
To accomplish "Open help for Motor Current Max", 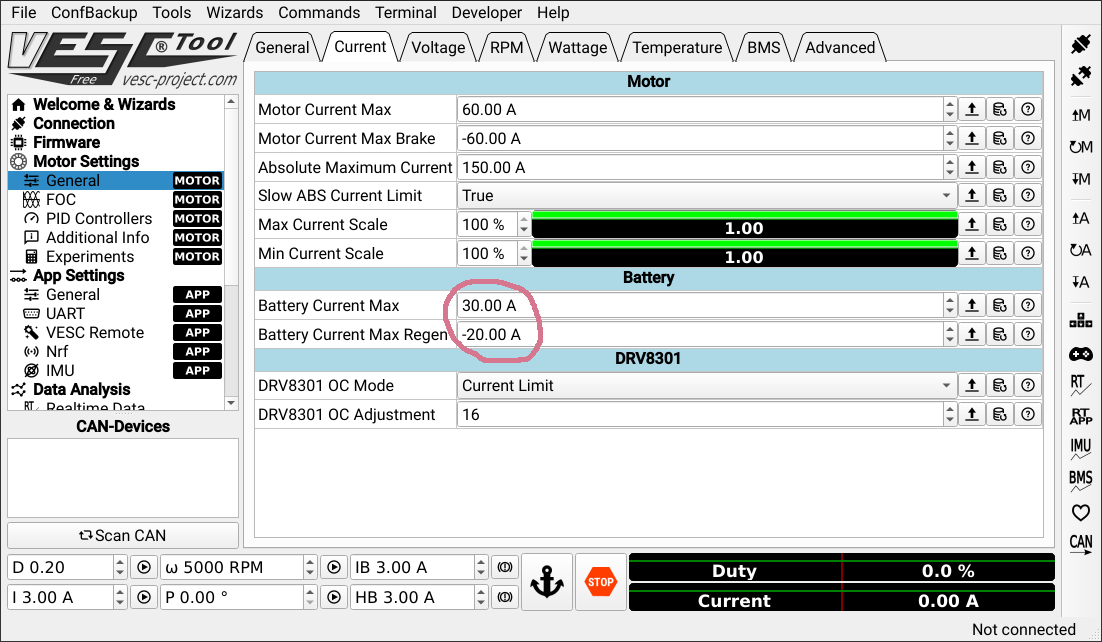I will tap(1028, 110).
